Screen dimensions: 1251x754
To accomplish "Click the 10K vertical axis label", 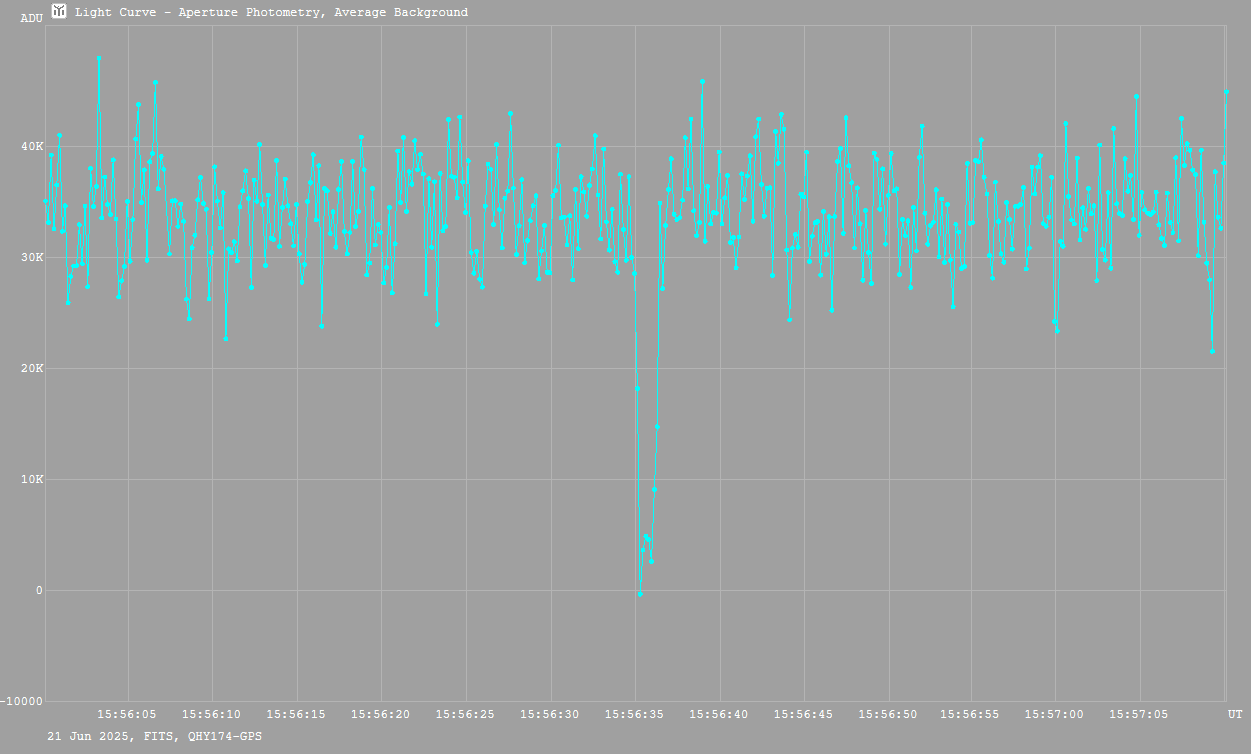I will (33, 480).
